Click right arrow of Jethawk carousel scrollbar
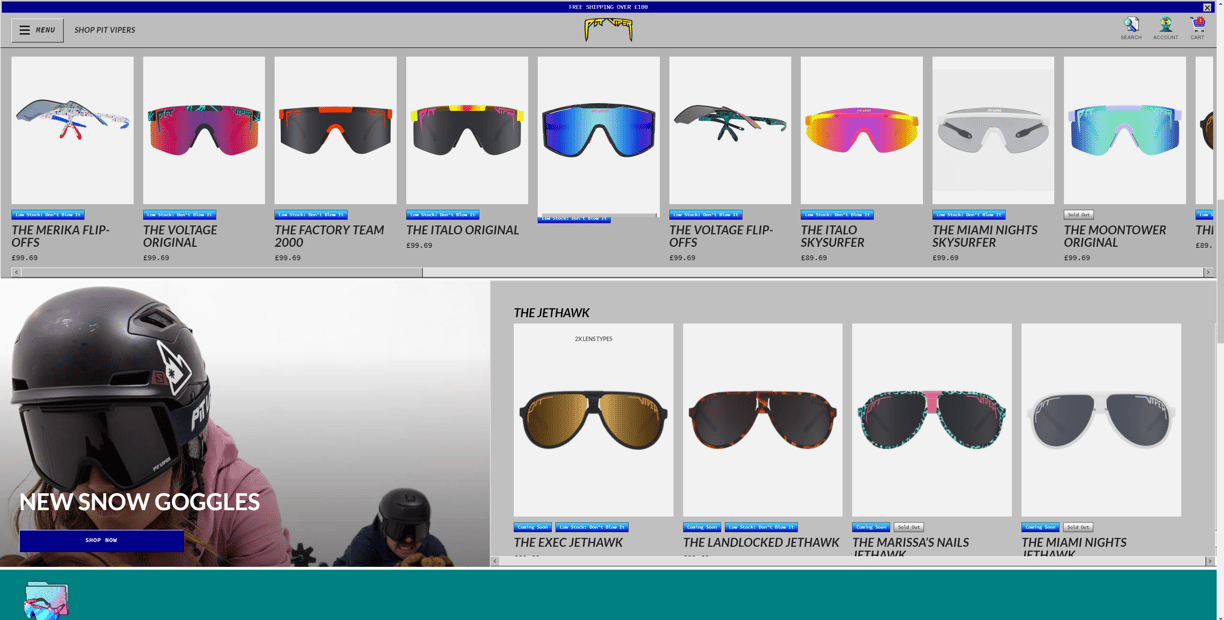 point(1209,561)
